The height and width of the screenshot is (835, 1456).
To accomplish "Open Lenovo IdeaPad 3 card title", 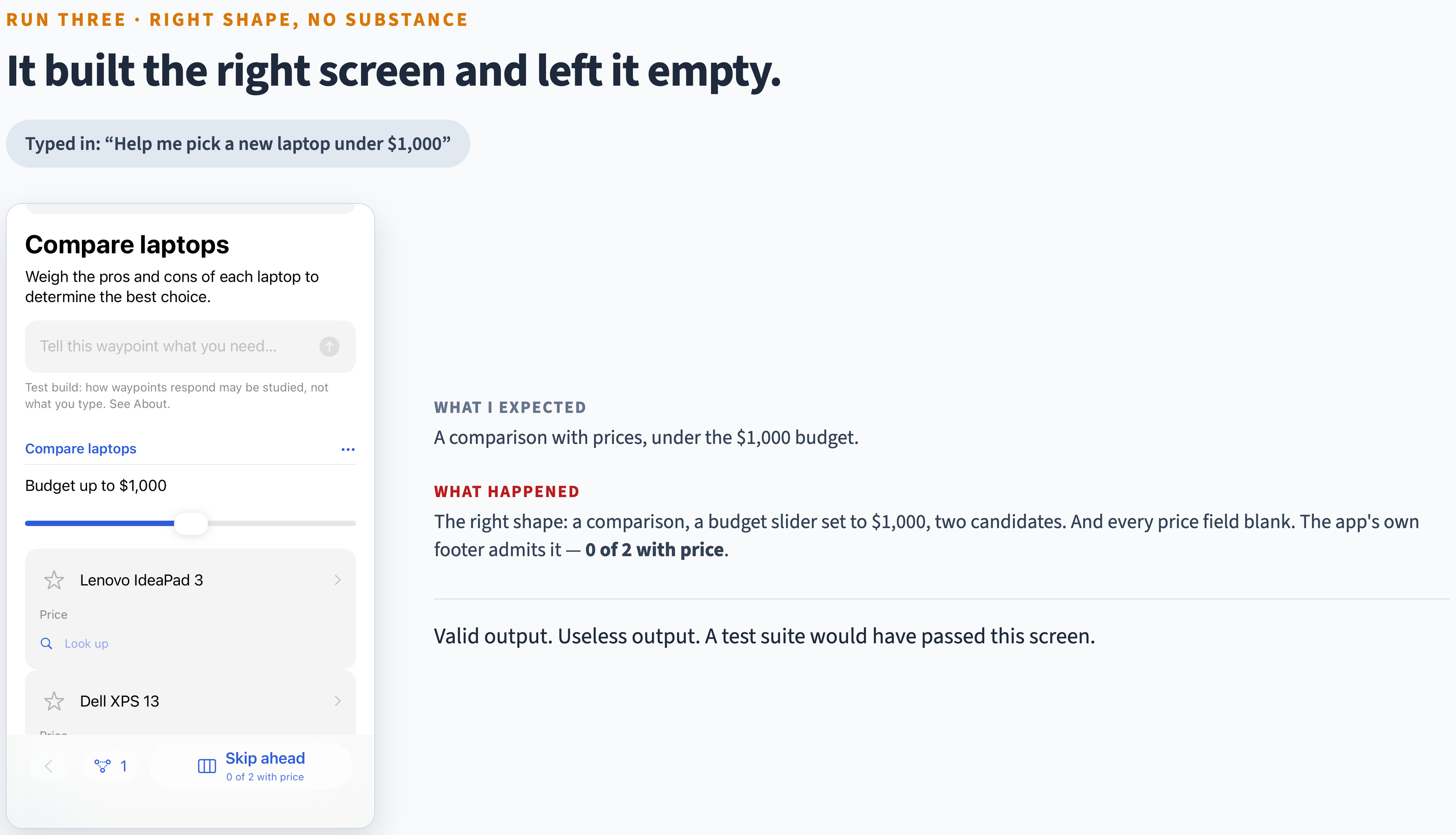I will pyautogui.click(x=142, y=580).
